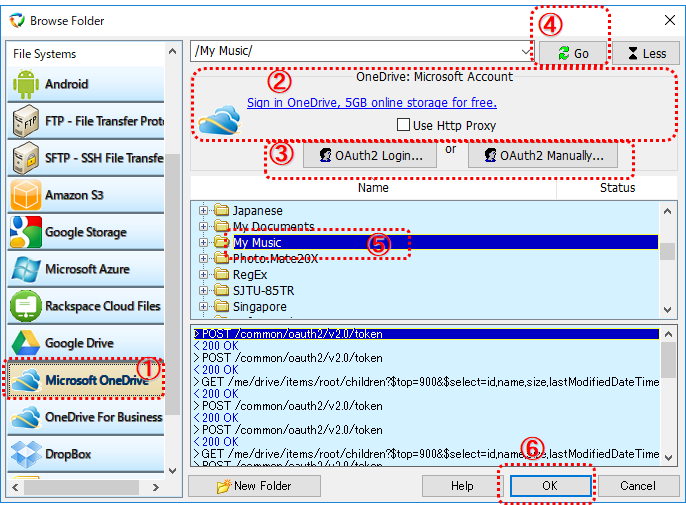686x505 pixels.
Task: Click folder tree scroll down arrow
Action: pyautogui.click(x=667, y=309)
